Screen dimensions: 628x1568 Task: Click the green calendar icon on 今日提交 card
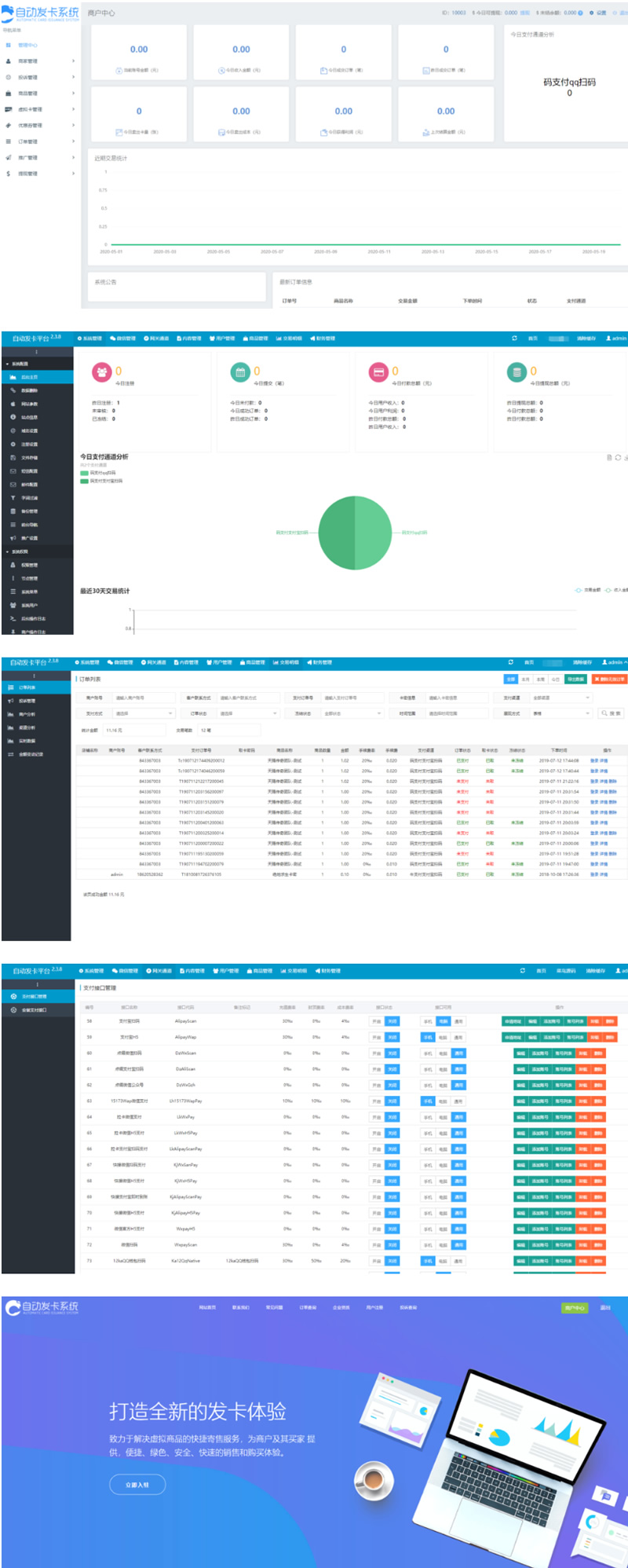click(240, 372)
